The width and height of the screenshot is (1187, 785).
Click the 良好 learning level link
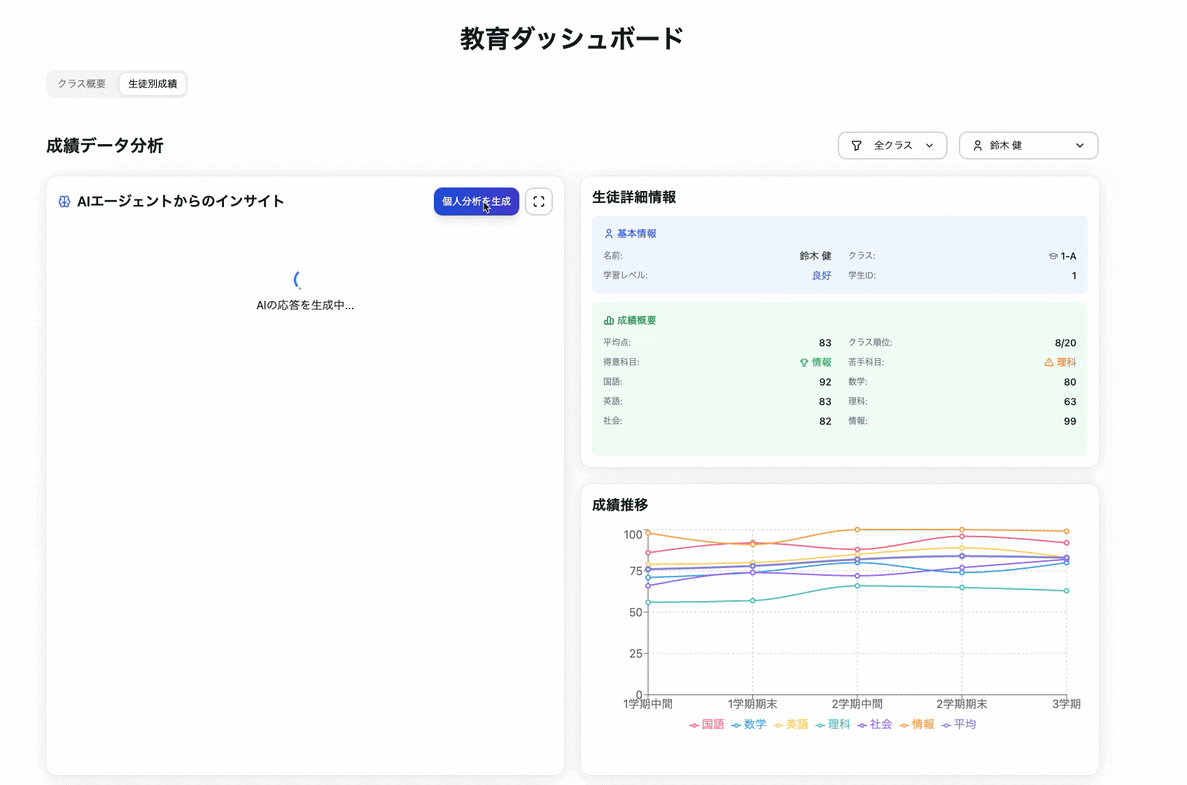coord(821,276)
